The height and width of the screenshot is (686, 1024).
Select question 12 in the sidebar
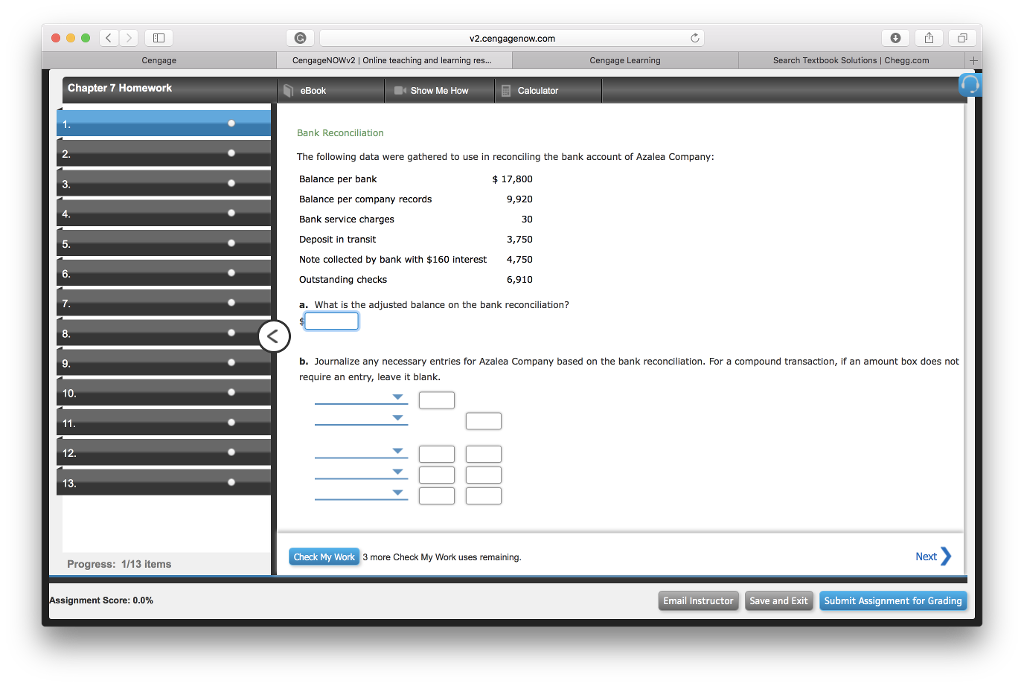[164, 453]
